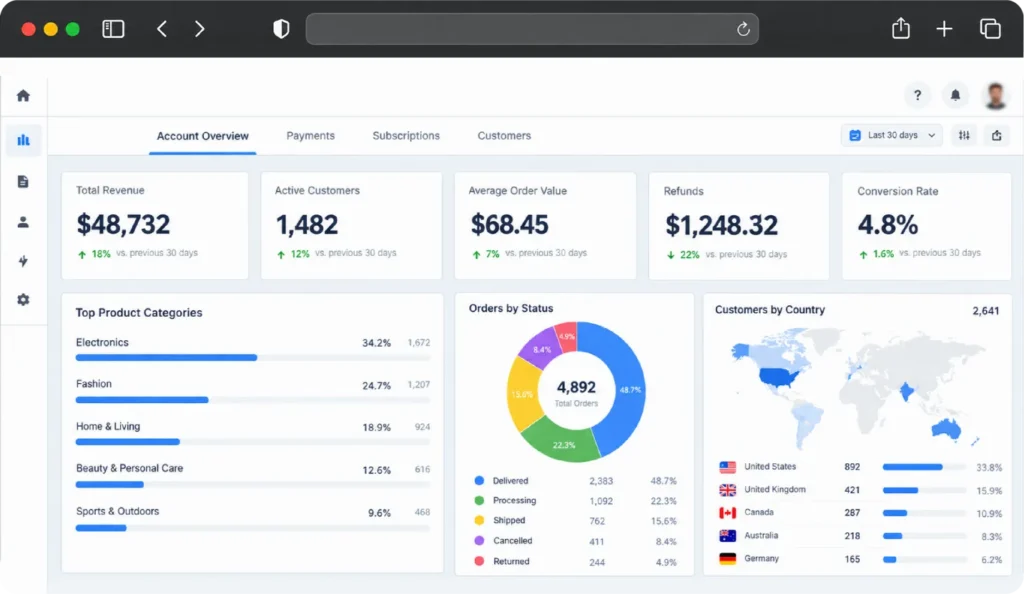
Task: Click the 12% Active Customers change indicator
Action: [293, 254]
